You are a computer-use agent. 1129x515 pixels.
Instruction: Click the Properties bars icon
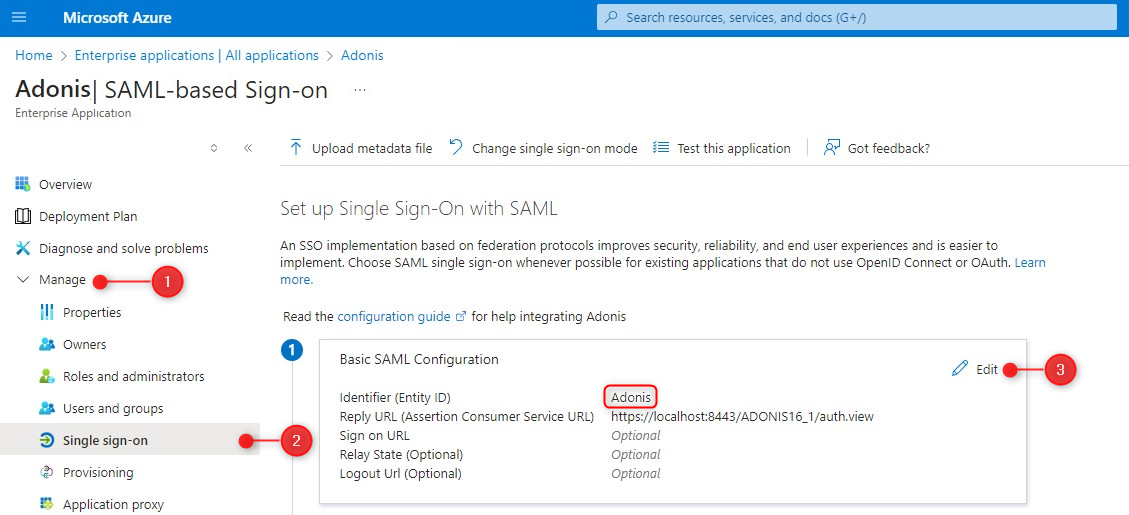(47, 312)
